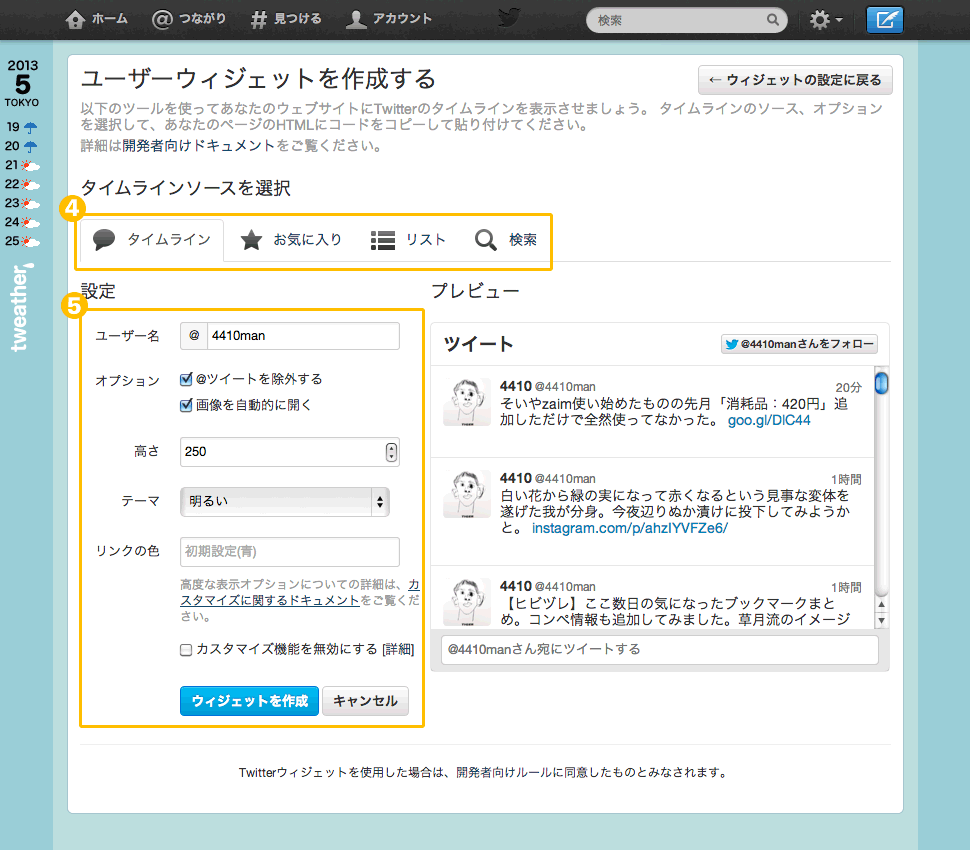Click the Home house icon

(75, 20)
